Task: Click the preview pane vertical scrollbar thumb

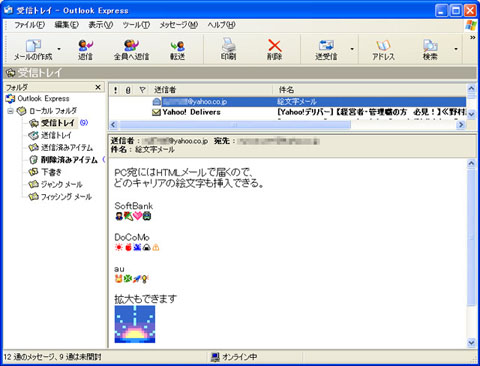Action: (x=471, y=237)
